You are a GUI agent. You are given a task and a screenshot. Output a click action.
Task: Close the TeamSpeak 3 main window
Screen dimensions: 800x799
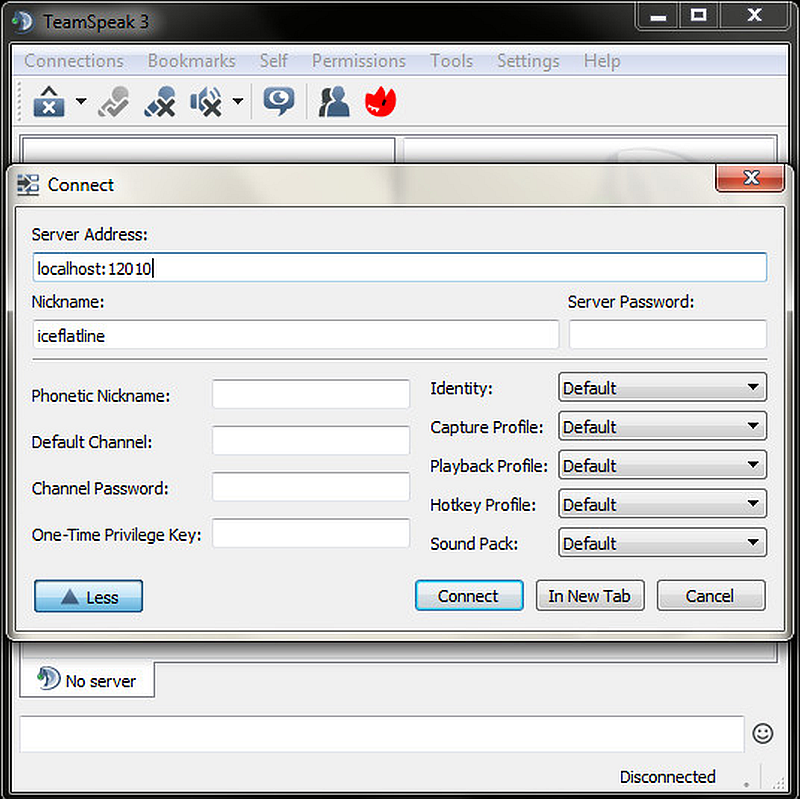pyautogui.click(x=755, y=16)
